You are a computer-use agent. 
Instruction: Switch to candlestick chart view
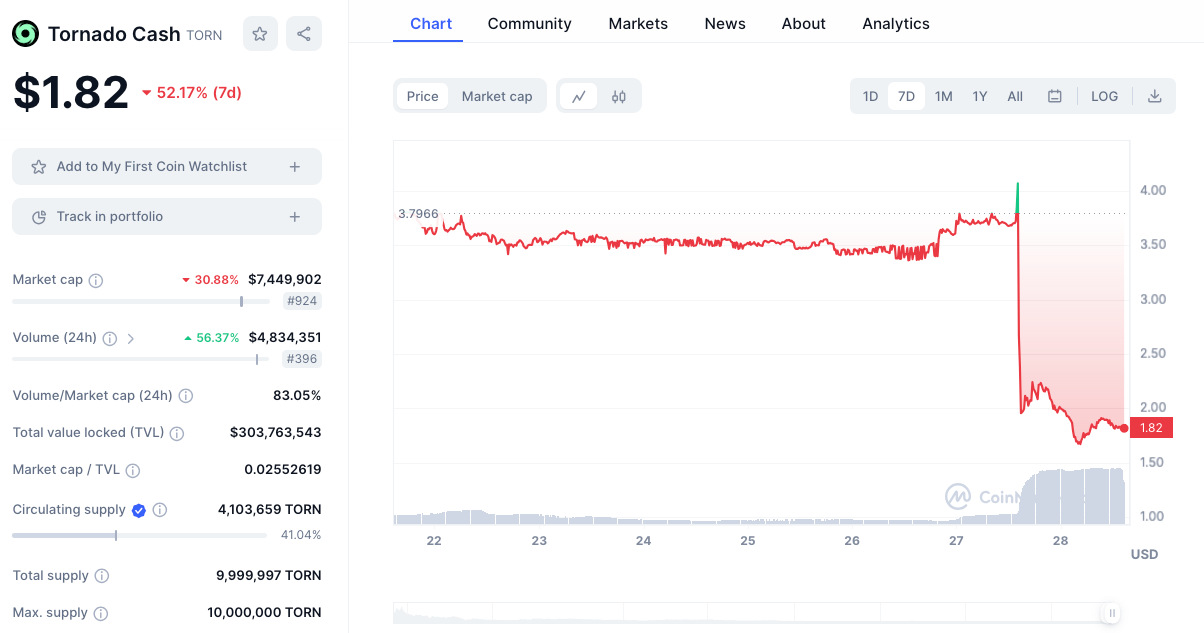[619, 96]
